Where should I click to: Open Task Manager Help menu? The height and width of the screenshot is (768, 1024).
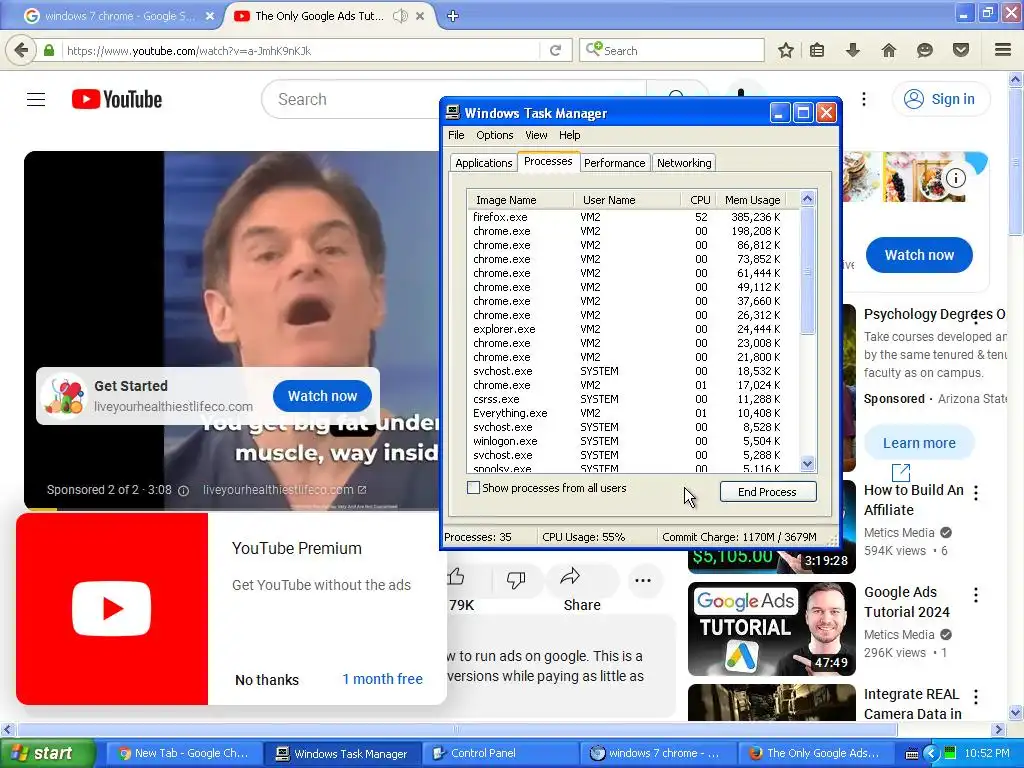tap(569, 135)
